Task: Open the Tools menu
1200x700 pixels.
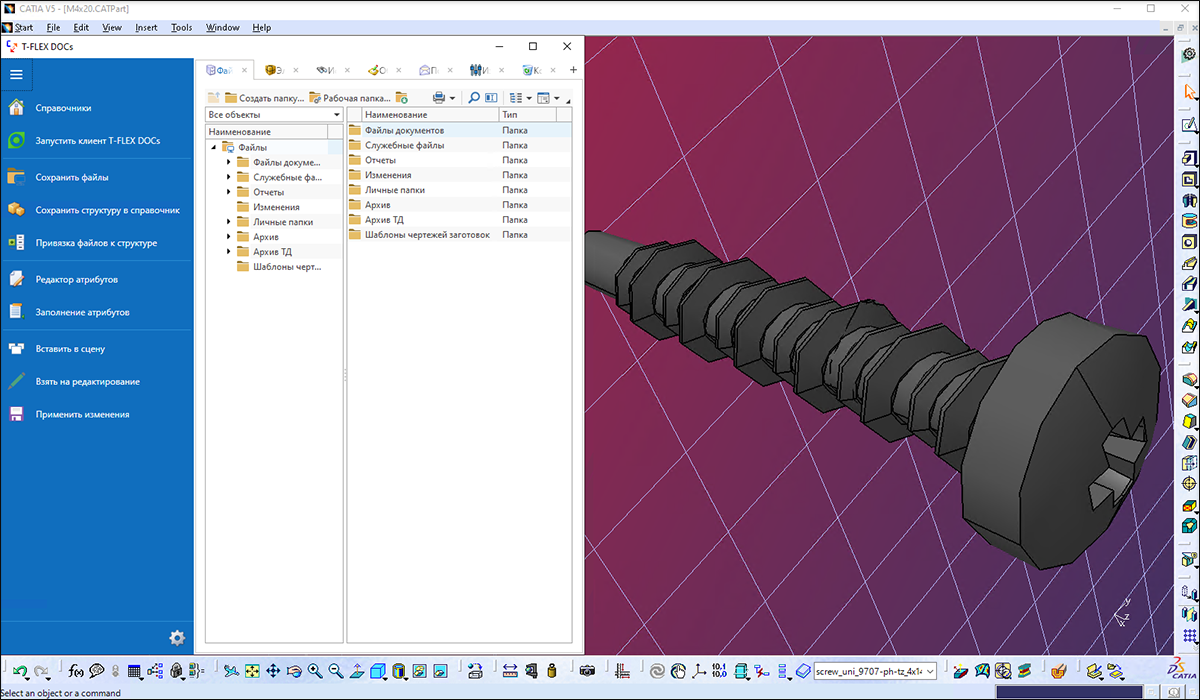Action: point(181,28)
